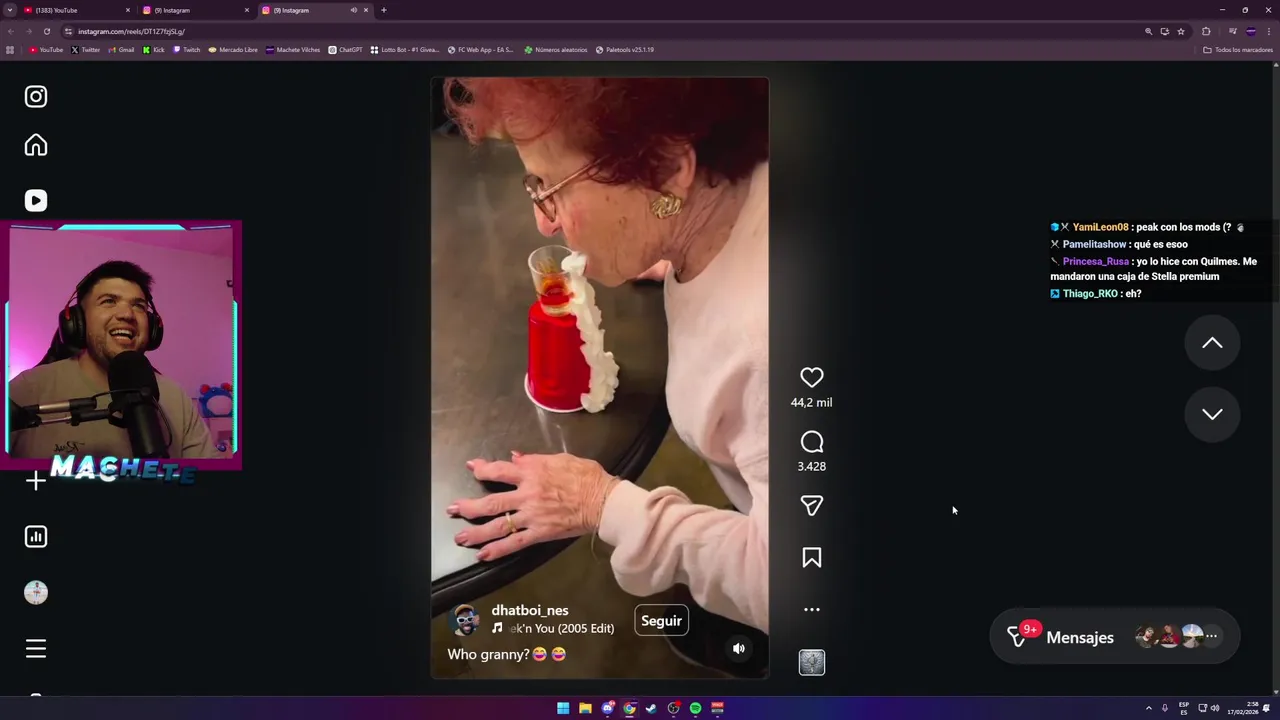This screenshot has height=720, width=1280.
Task: Open the Todos los marcadores folder
Action: pyautogui.click(x=1238, y=50)
